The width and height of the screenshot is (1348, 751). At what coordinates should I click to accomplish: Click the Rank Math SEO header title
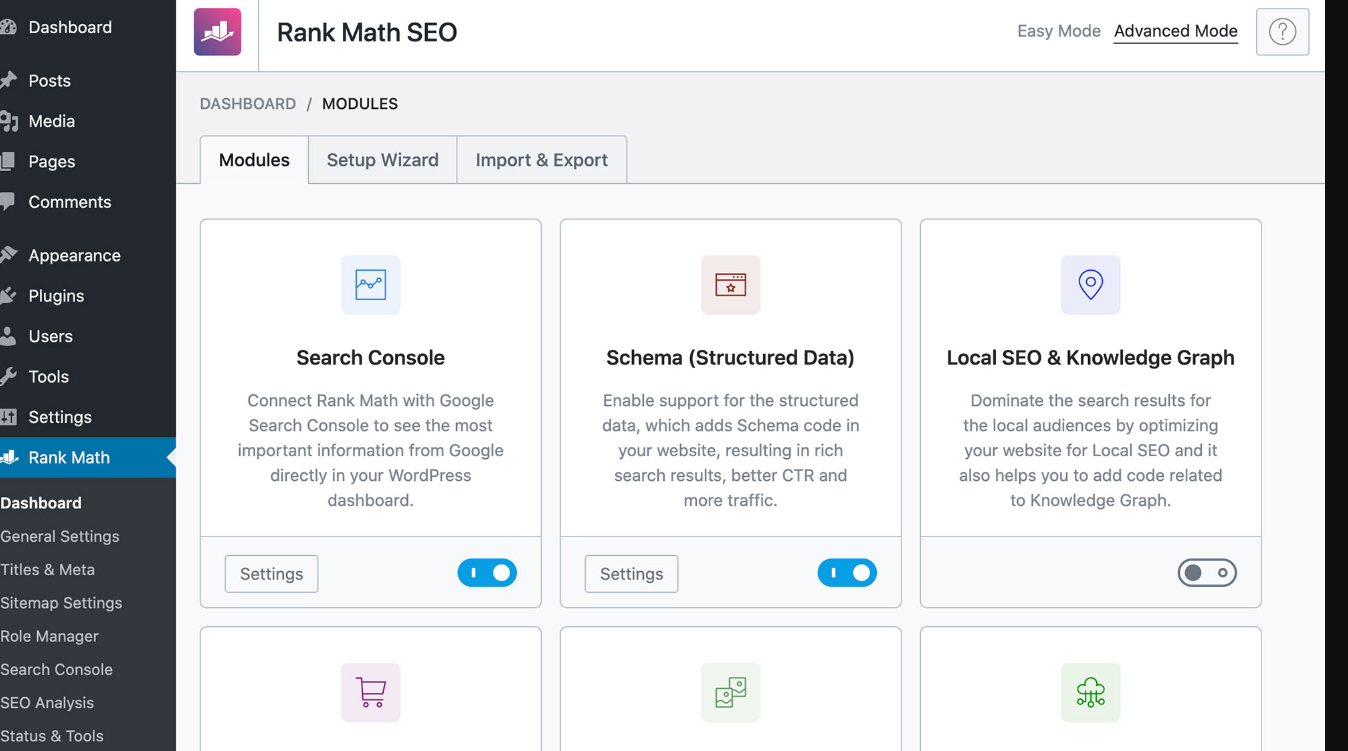(x=367, y=32)
